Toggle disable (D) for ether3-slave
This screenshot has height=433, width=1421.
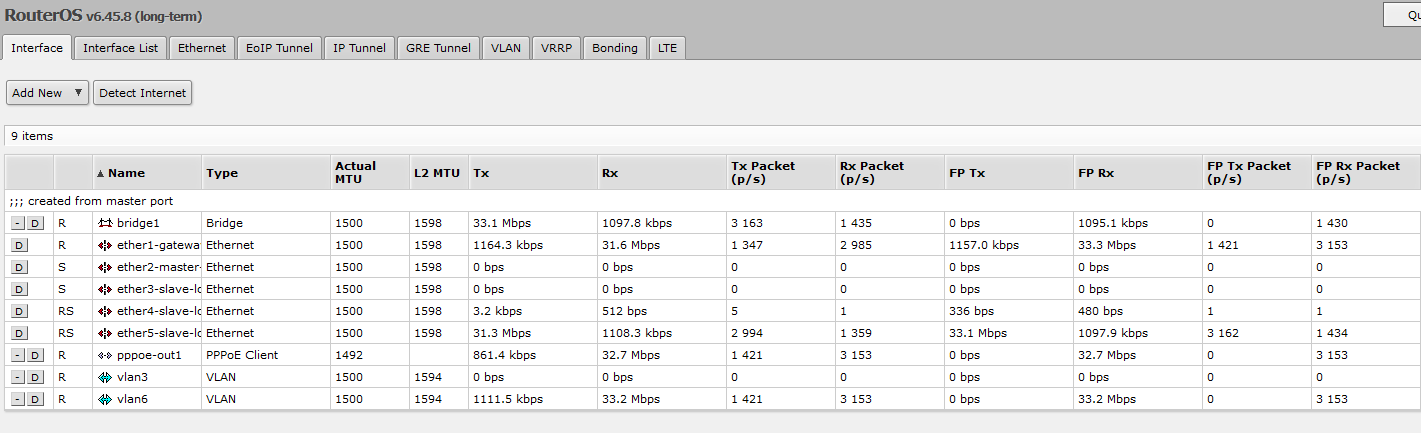(x=20, y=289)
